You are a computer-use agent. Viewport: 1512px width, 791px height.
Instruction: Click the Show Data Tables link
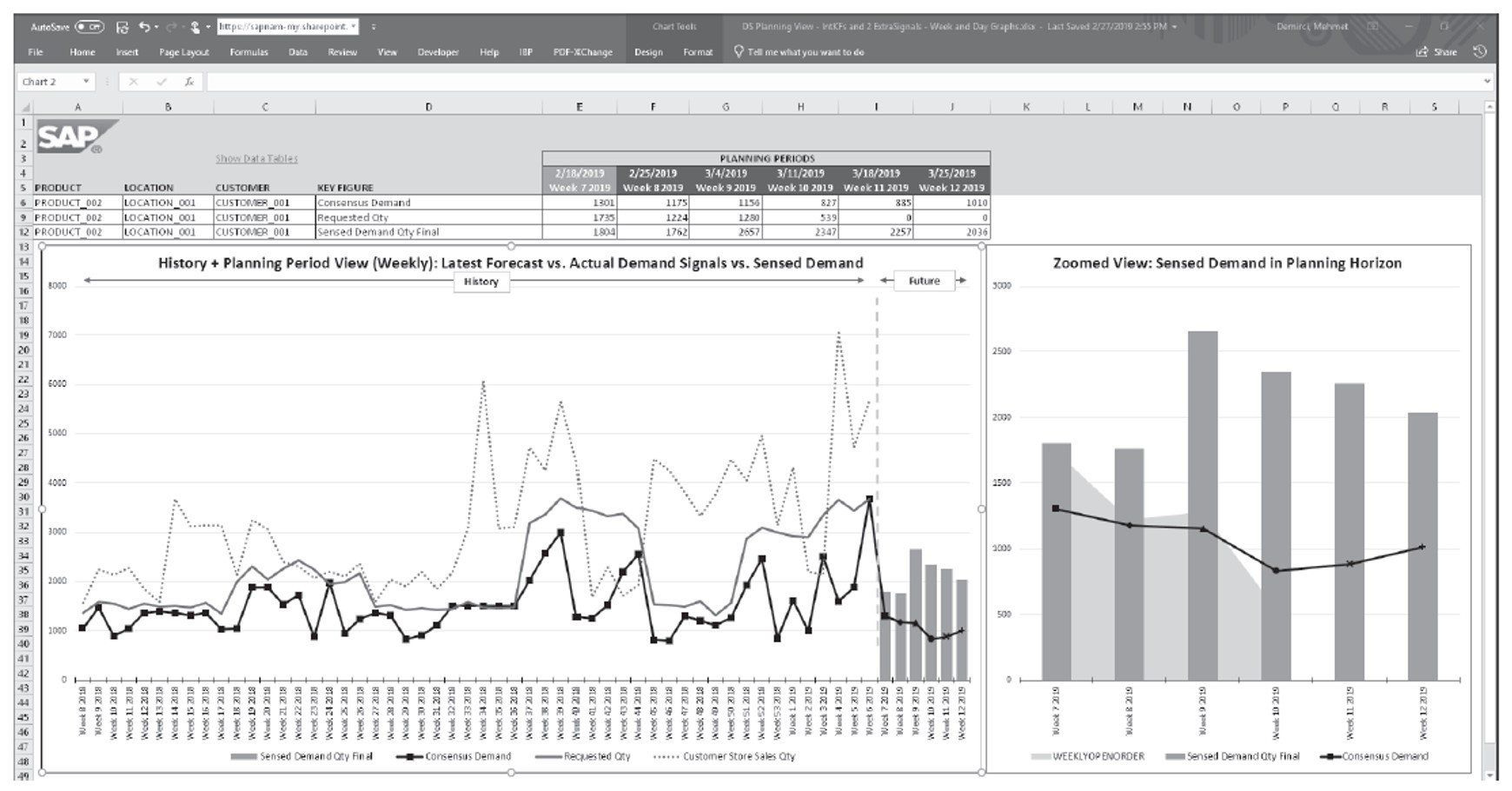click(256, 158)
